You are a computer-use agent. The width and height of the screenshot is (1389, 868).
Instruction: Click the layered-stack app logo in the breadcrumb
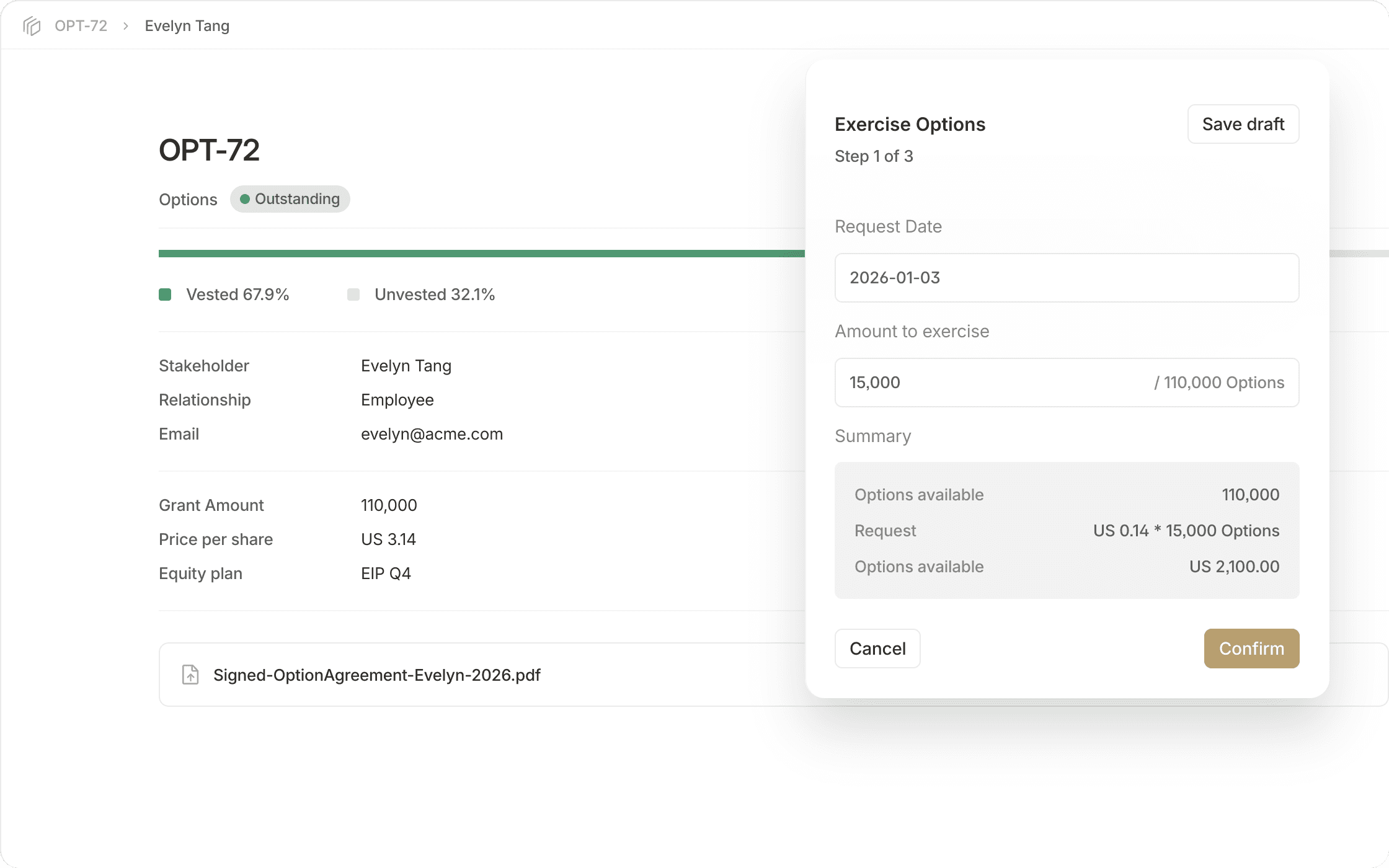tap(32, 25)
